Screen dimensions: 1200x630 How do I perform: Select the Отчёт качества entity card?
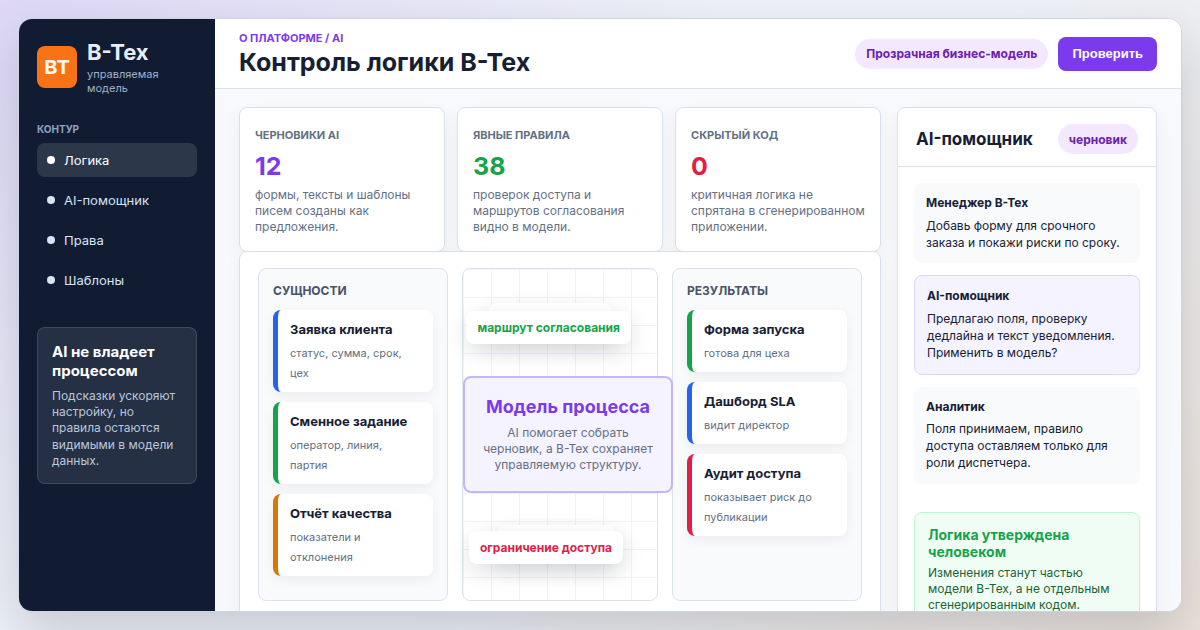(353, 534)
